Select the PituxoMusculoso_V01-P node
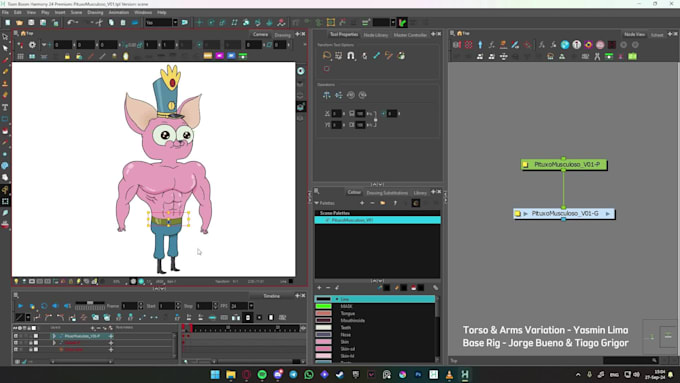Image resolution: width=680 pixels, height=383 pixels. (564, 165)
